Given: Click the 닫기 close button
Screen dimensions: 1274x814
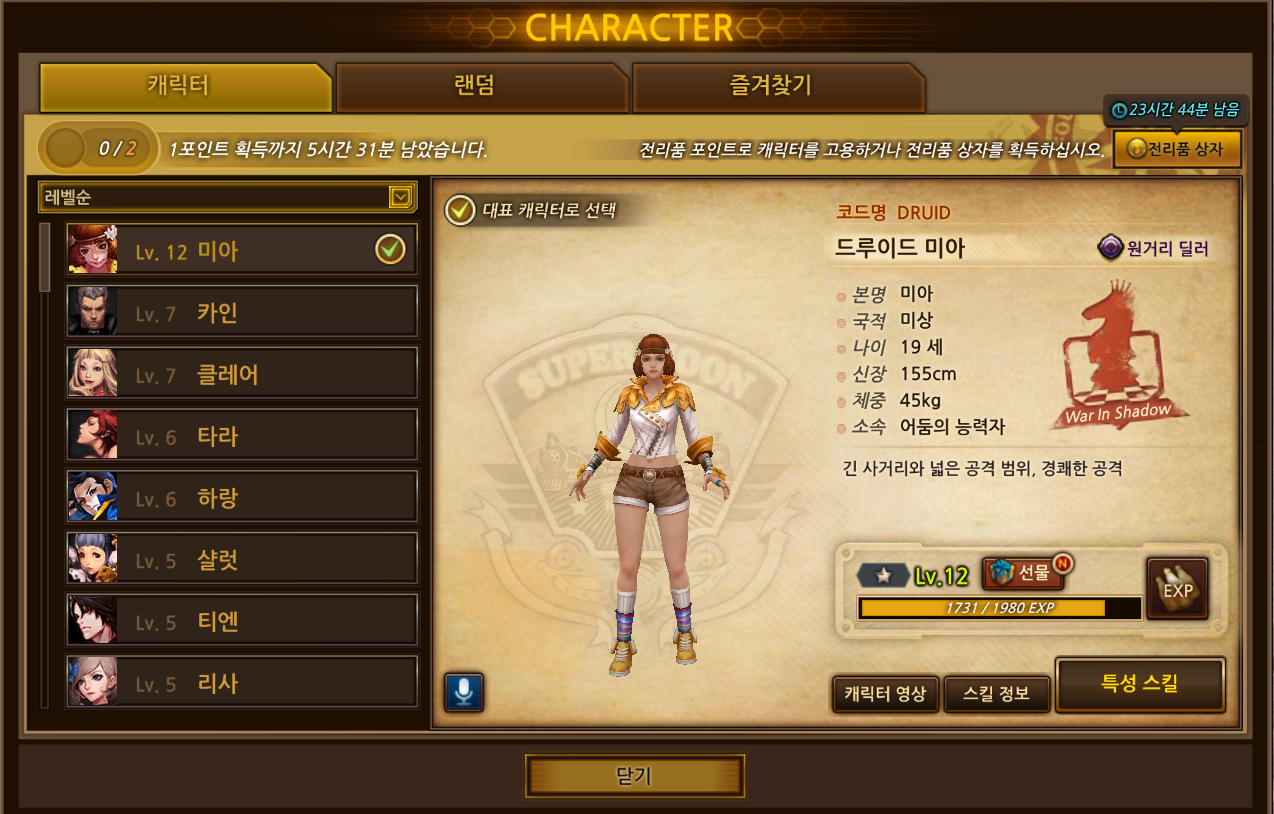Looking at the screenshot, I should (x=635, y=776).
